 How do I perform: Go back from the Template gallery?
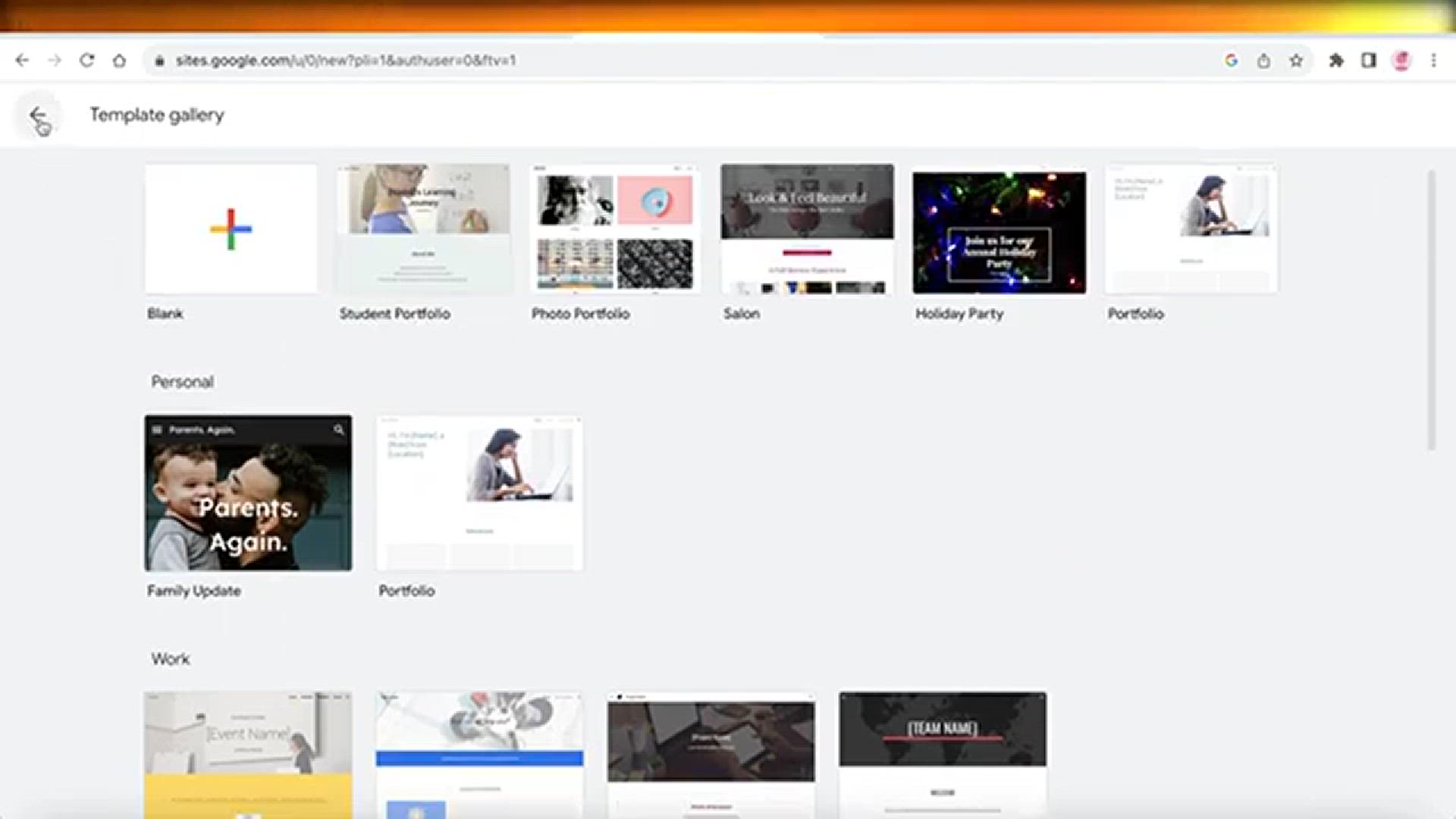pyautogui.click(x=38, y=115)
